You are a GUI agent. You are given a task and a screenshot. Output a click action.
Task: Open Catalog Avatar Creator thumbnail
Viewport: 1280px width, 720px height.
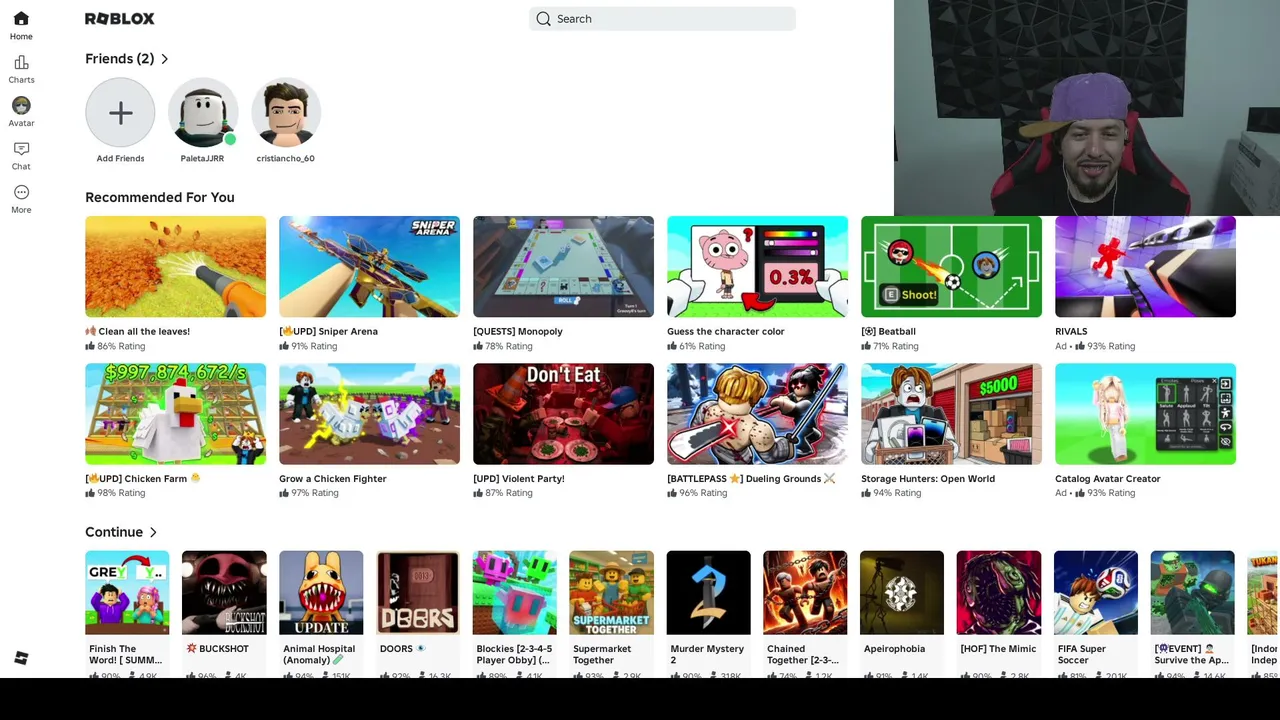coord(1145,414)
